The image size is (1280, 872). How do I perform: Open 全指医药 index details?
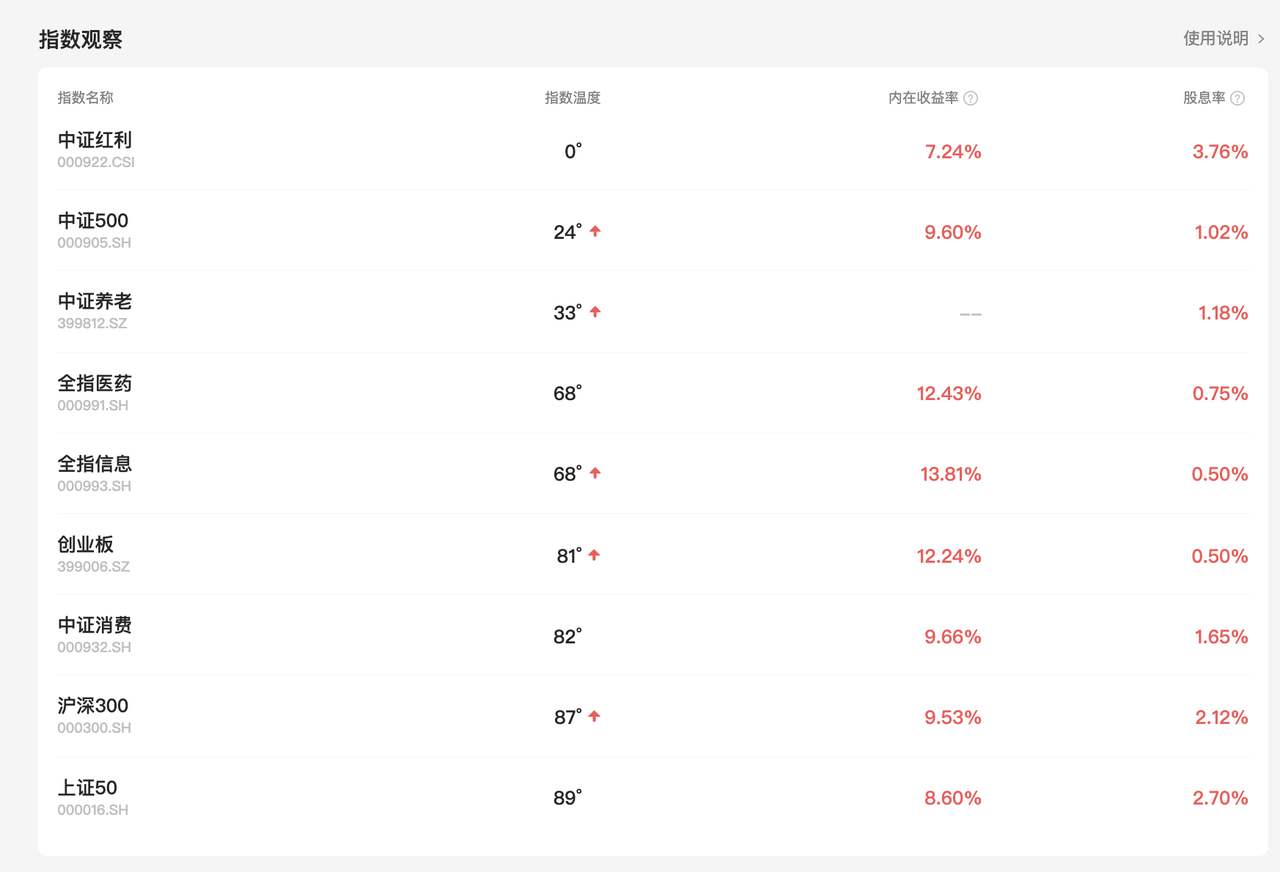click(95, 383)
